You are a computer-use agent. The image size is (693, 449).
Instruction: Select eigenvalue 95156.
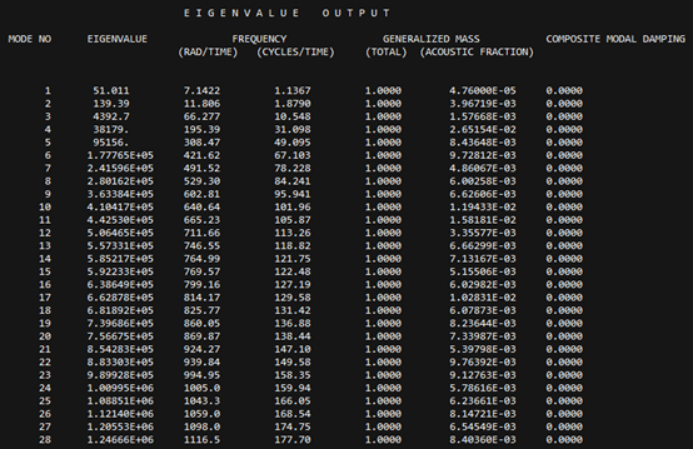click(x=111, y=142)
